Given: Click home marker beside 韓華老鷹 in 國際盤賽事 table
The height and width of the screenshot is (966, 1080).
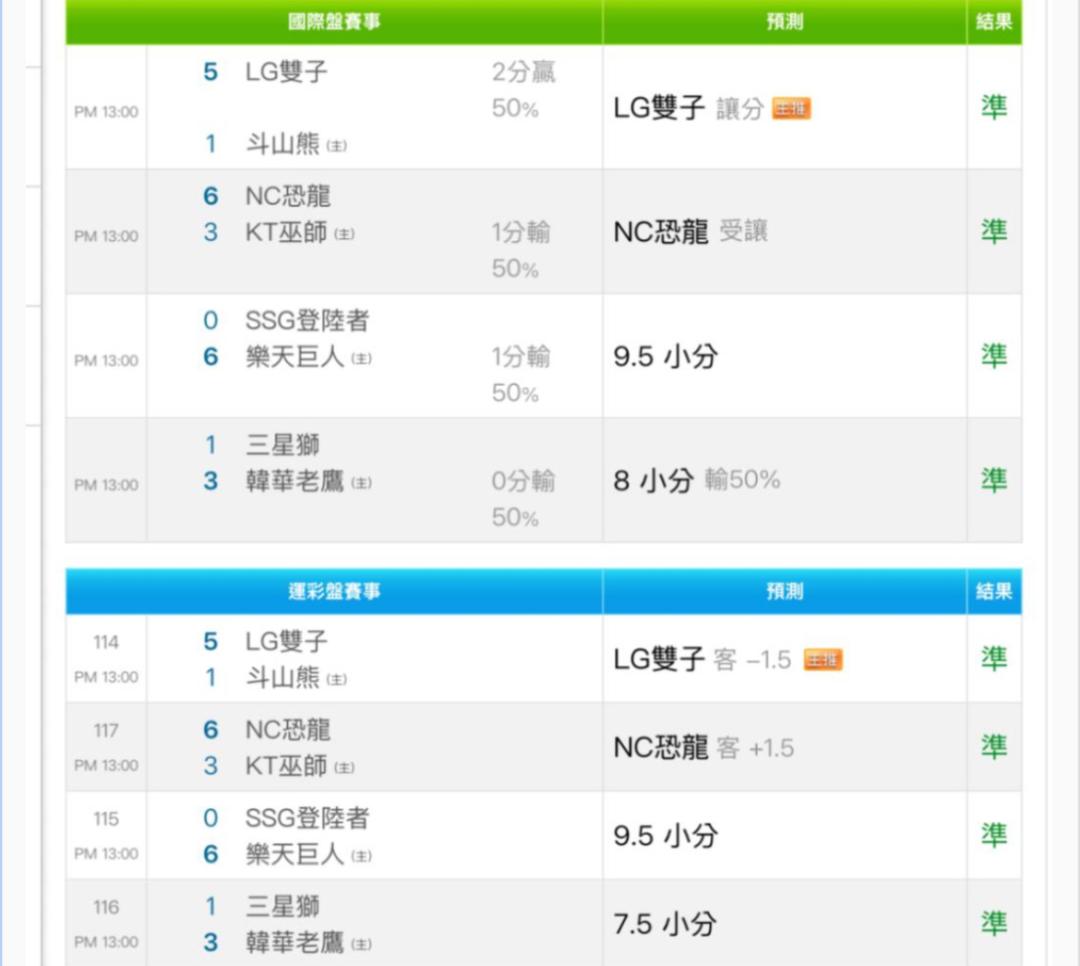Looking at the screenshot, I should [x=361, y=483].
